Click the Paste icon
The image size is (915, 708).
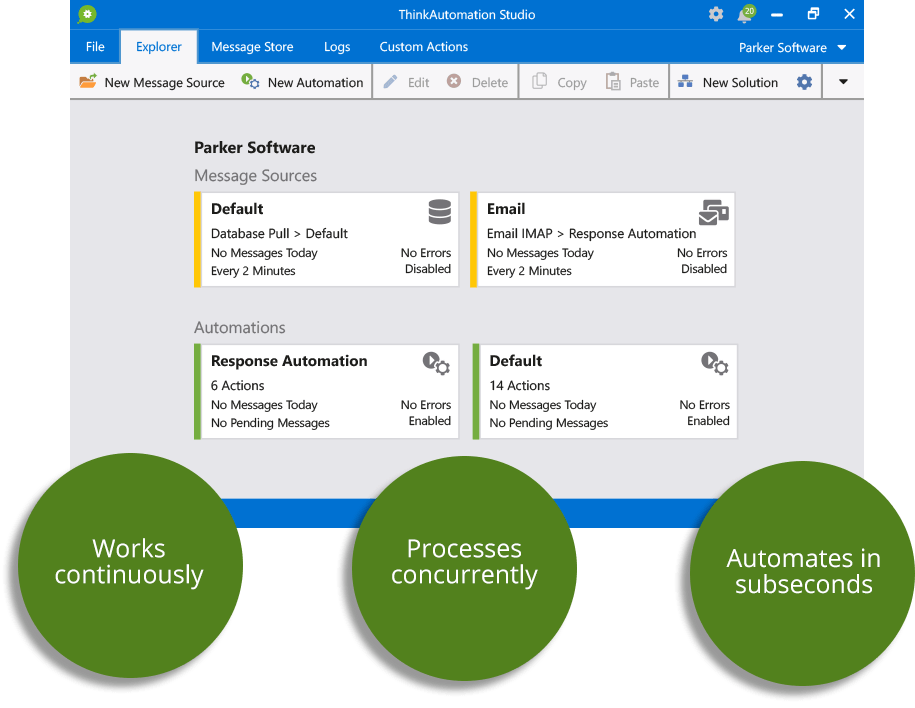632,82
